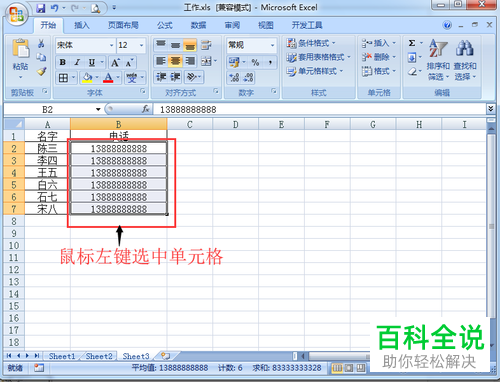Open the font size dropdown 12

click(141, 45)
